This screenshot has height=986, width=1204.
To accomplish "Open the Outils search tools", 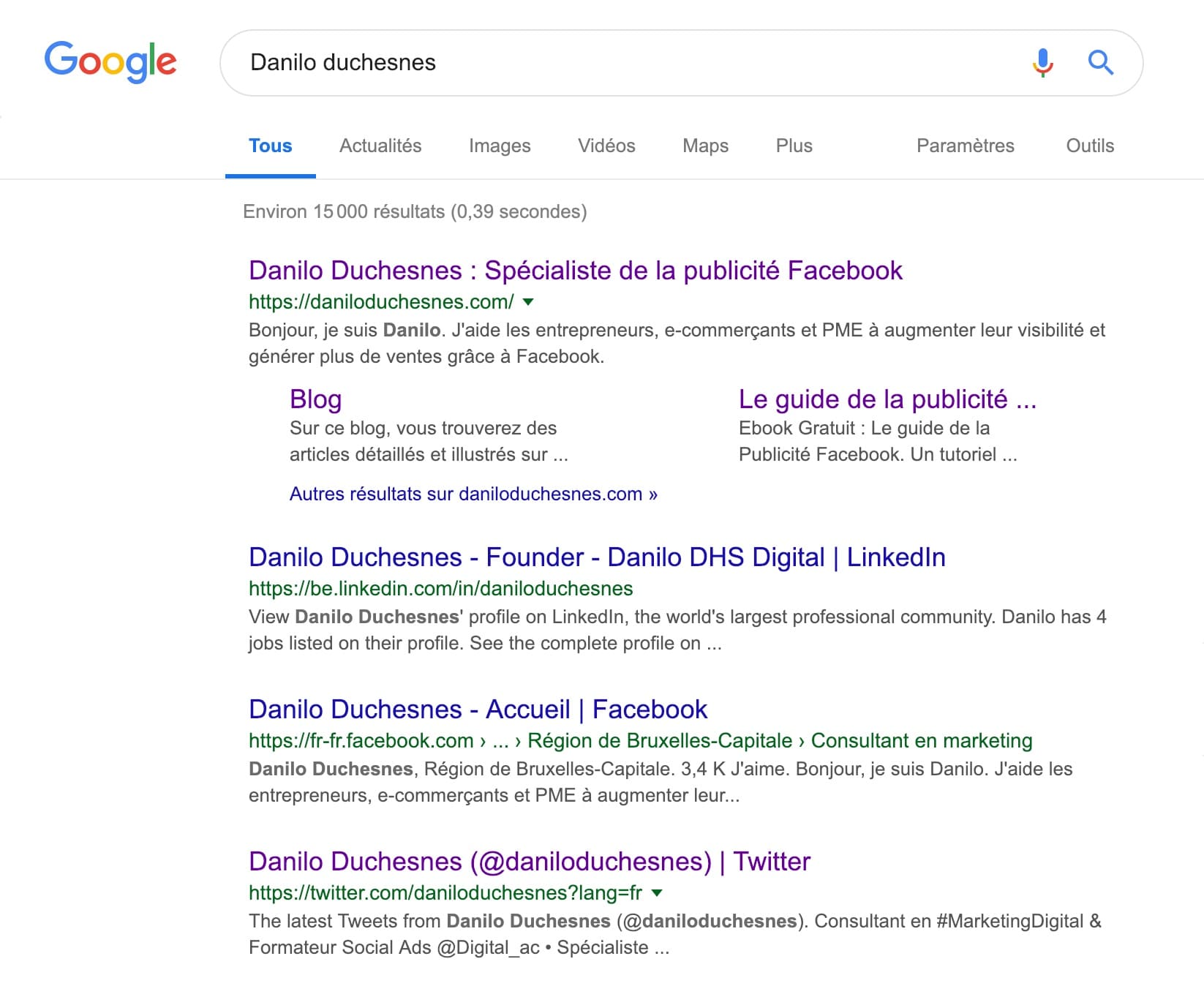I will 1090,146.
